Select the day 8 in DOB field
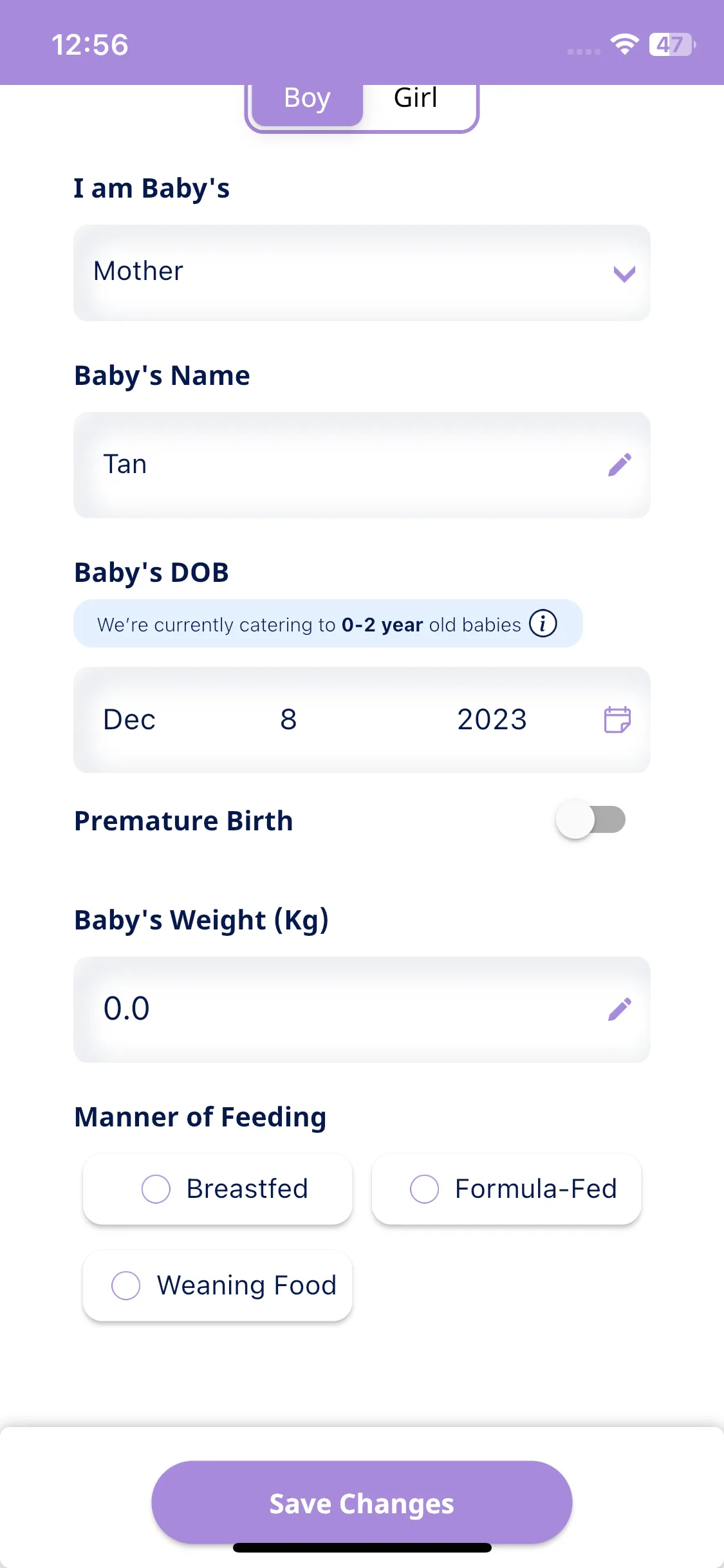The width and height of the screenshot is (724, 1568). (x=288, y=720)
